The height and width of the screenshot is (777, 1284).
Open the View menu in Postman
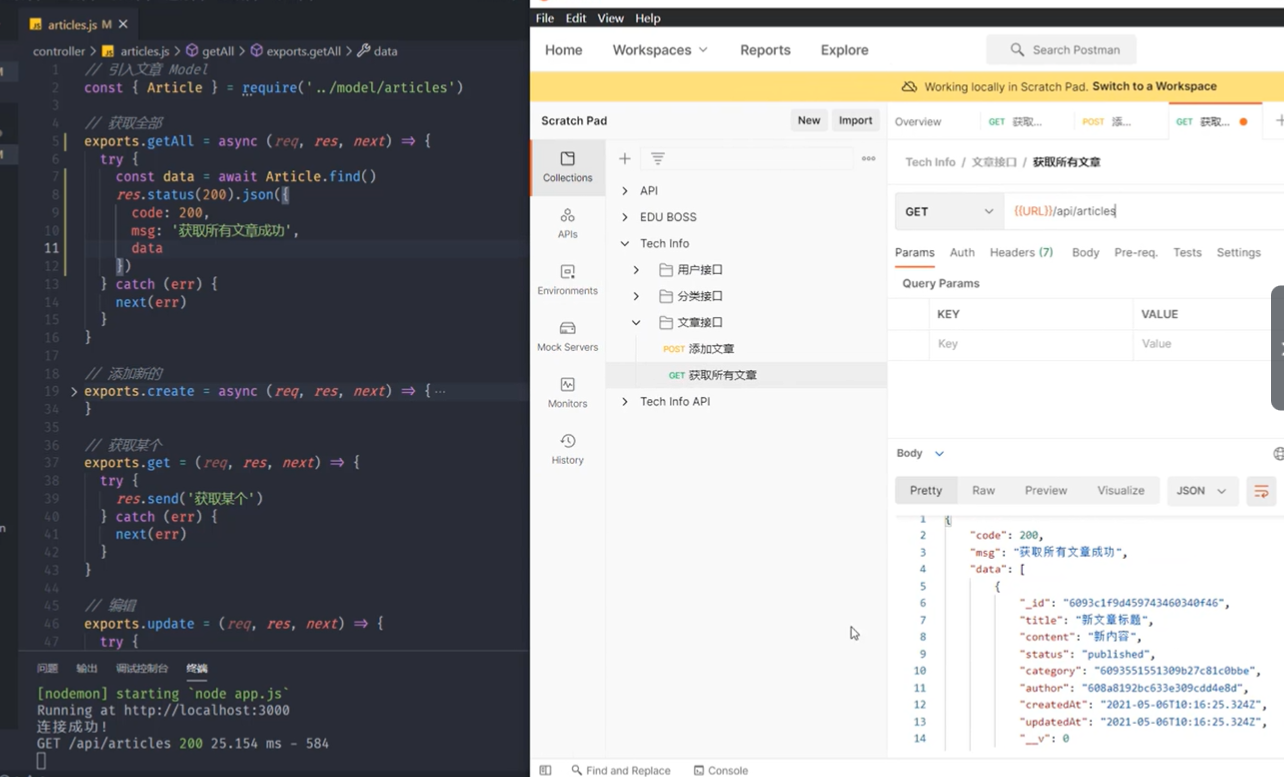click(611, 18)
